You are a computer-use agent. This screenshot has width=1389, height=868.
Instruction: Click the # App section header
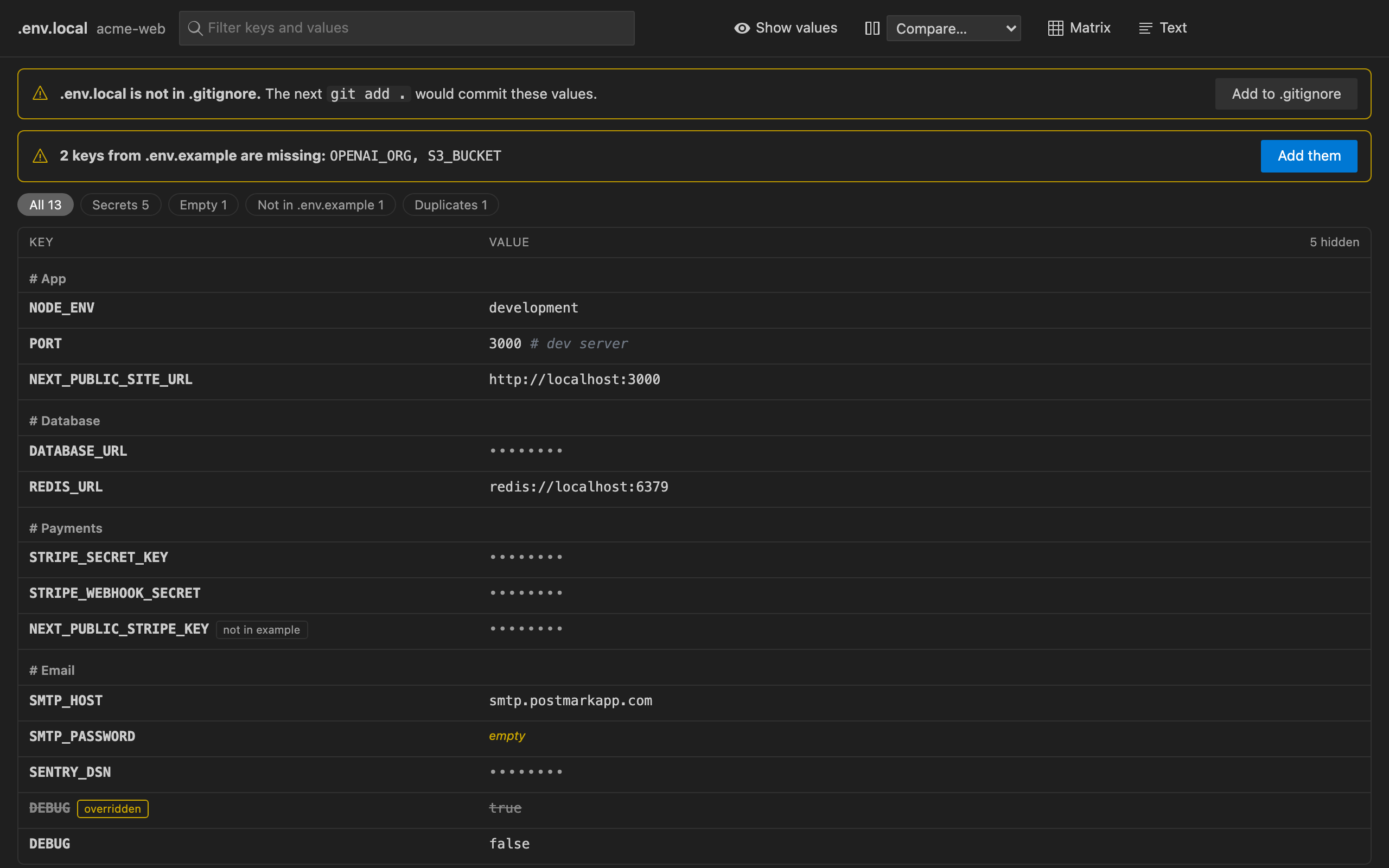click(x=48, y=279)
